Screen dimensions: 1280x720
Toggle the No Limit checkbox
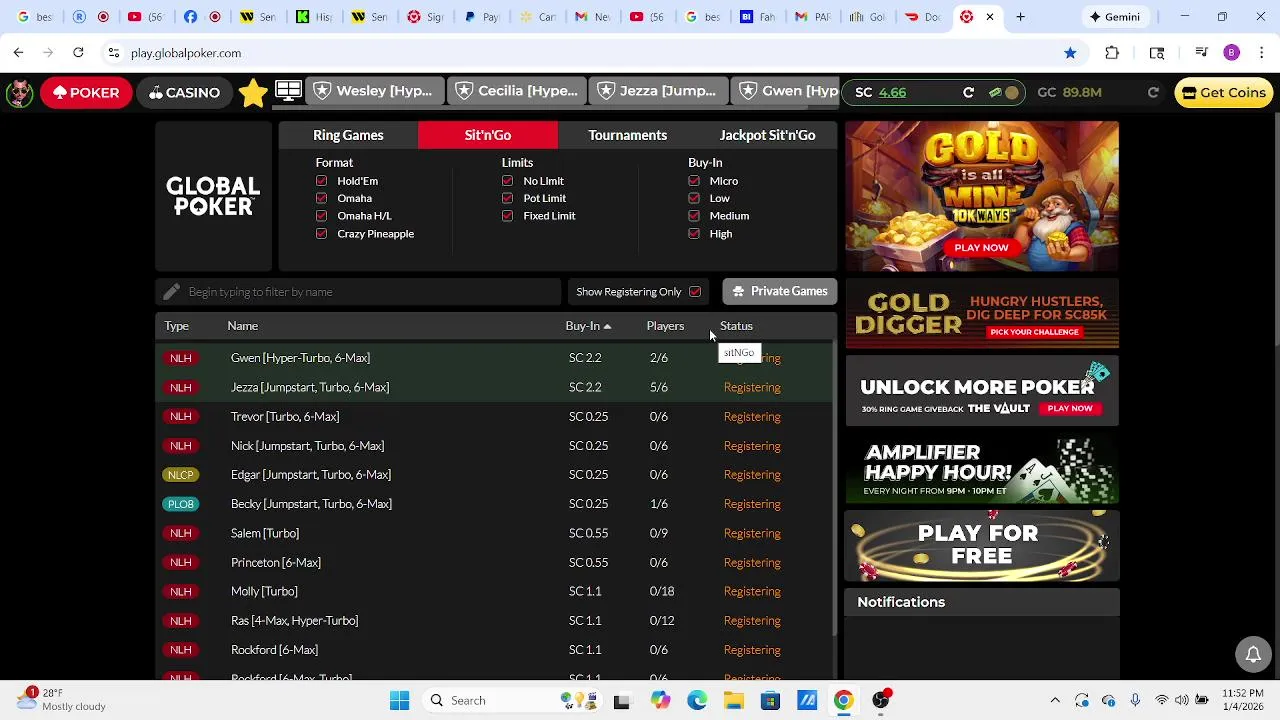click(x=507, y=181)
